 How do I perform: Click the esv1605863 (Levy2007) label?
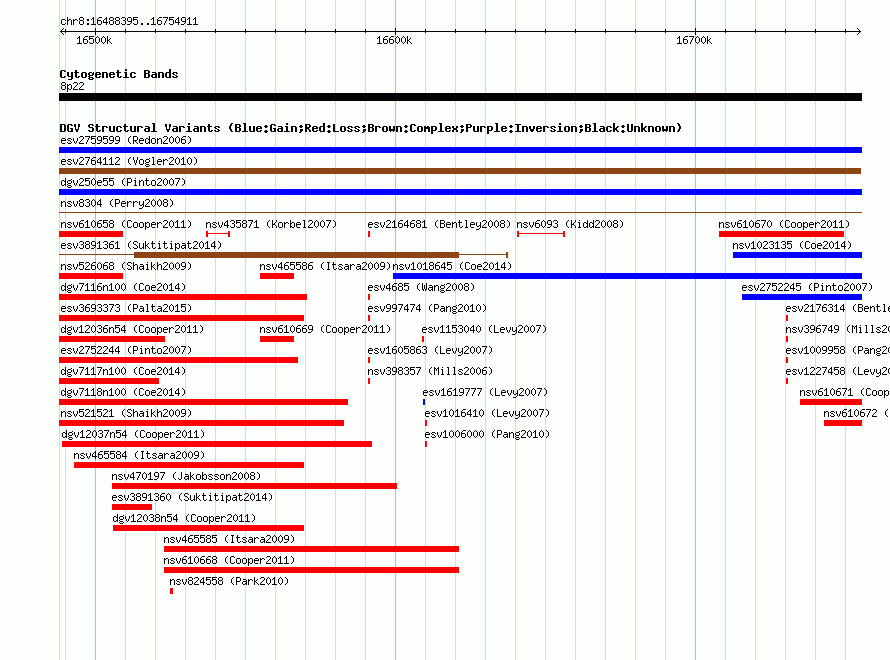point(430,350)
